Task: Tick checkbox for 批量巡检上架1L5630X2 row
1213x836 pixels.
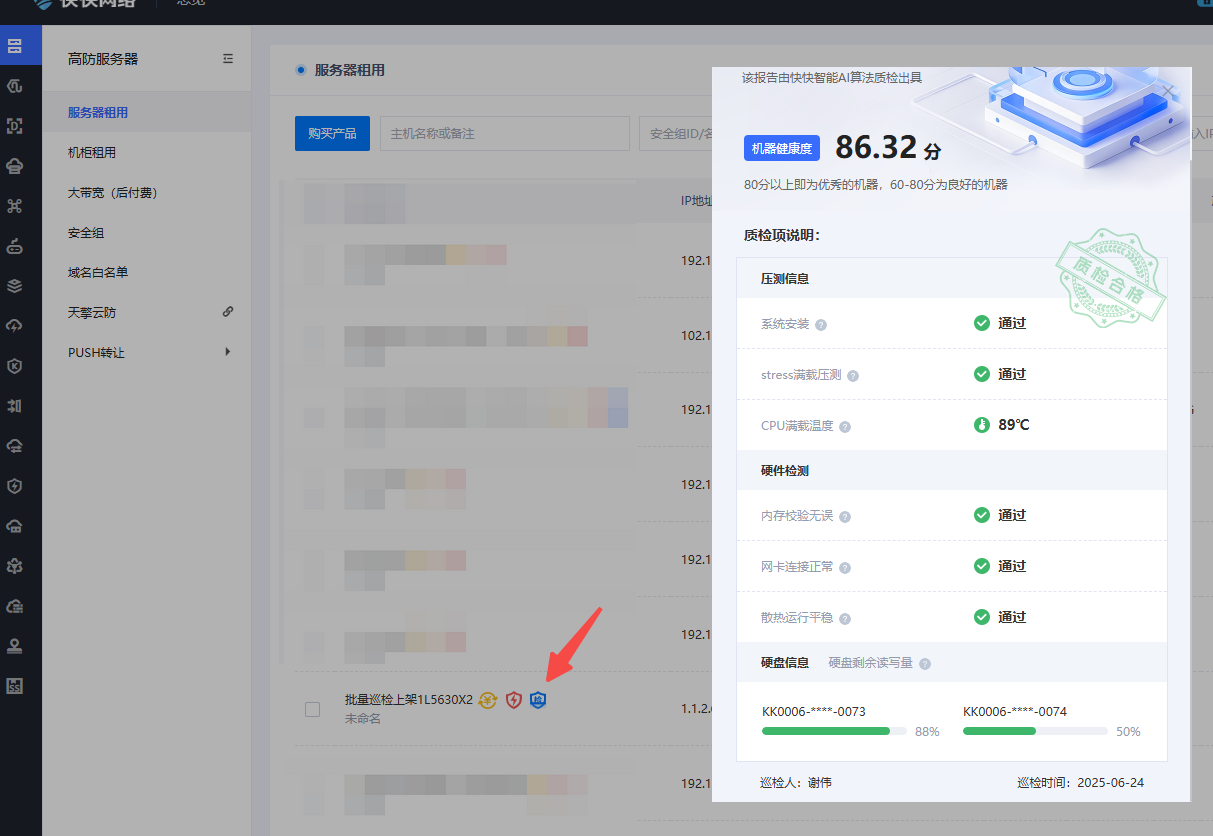Action: [x=312, y=709]
